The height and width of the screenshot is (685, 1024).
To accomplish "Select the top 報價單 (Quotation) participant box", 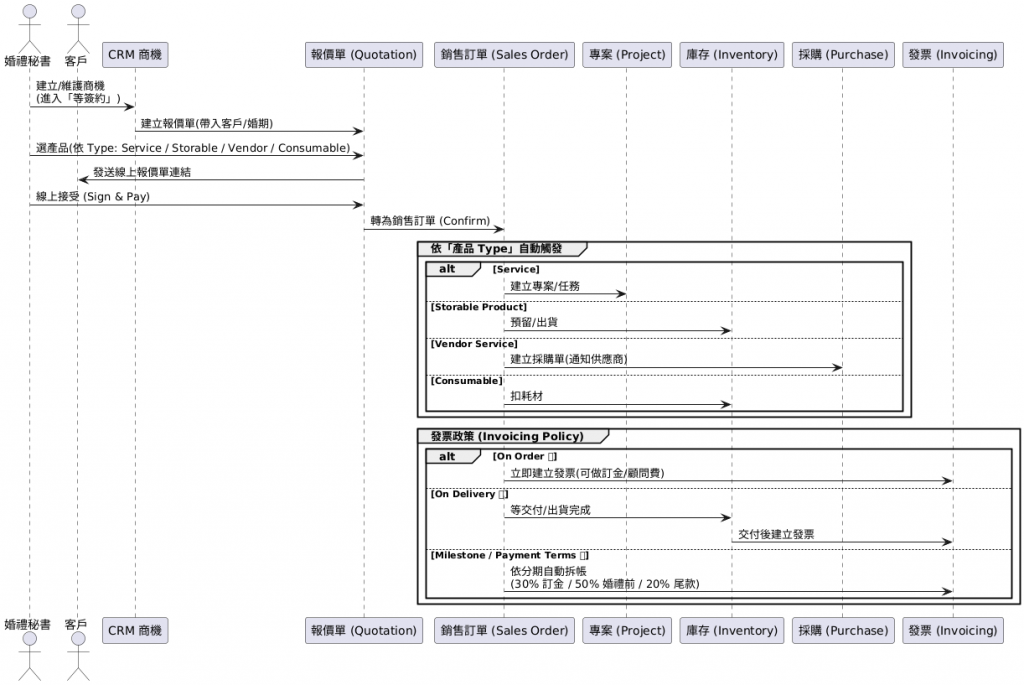I will click(364, 55).
